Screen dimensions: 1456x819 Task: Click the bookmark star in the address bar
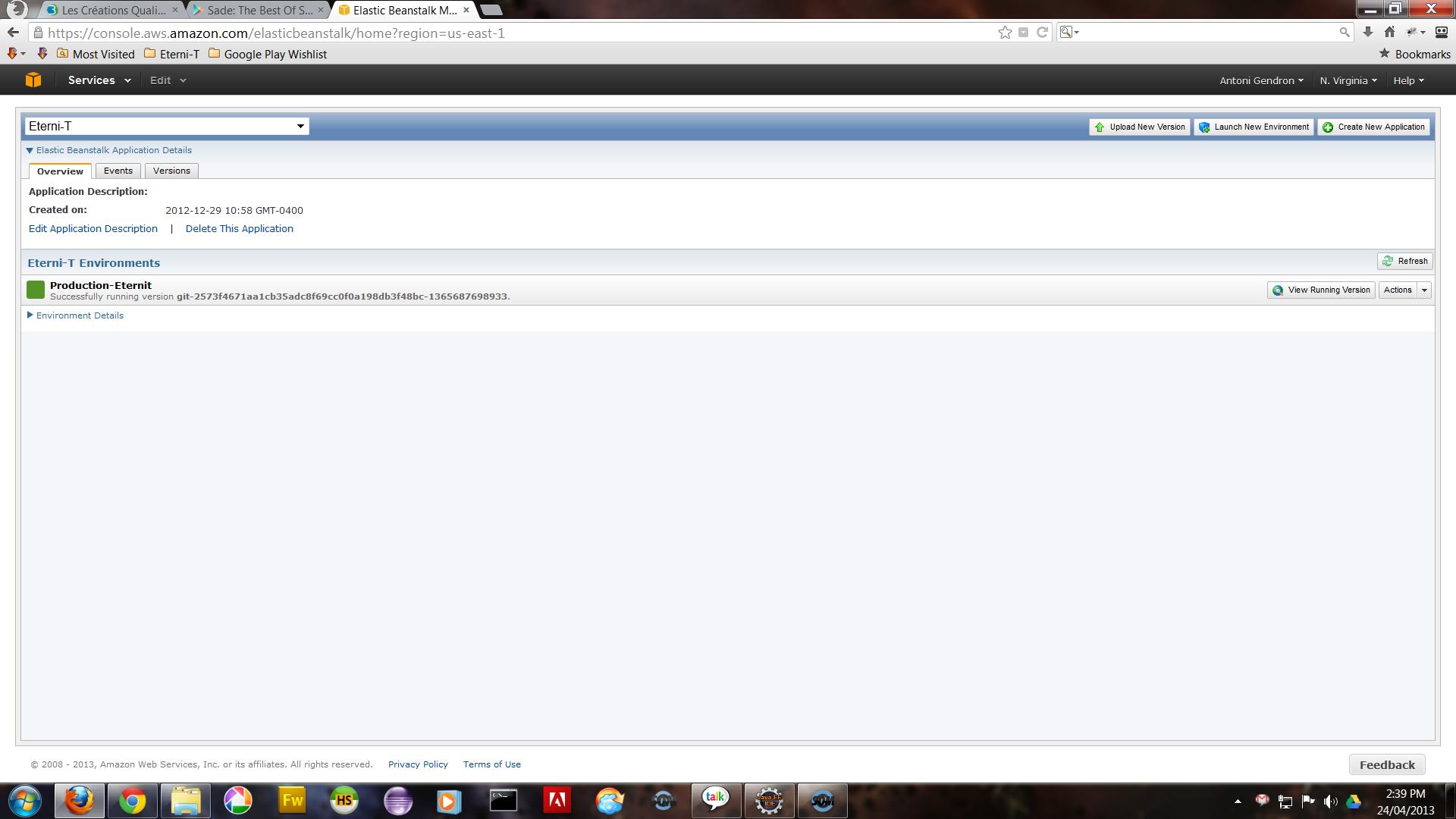point(1004,32)
